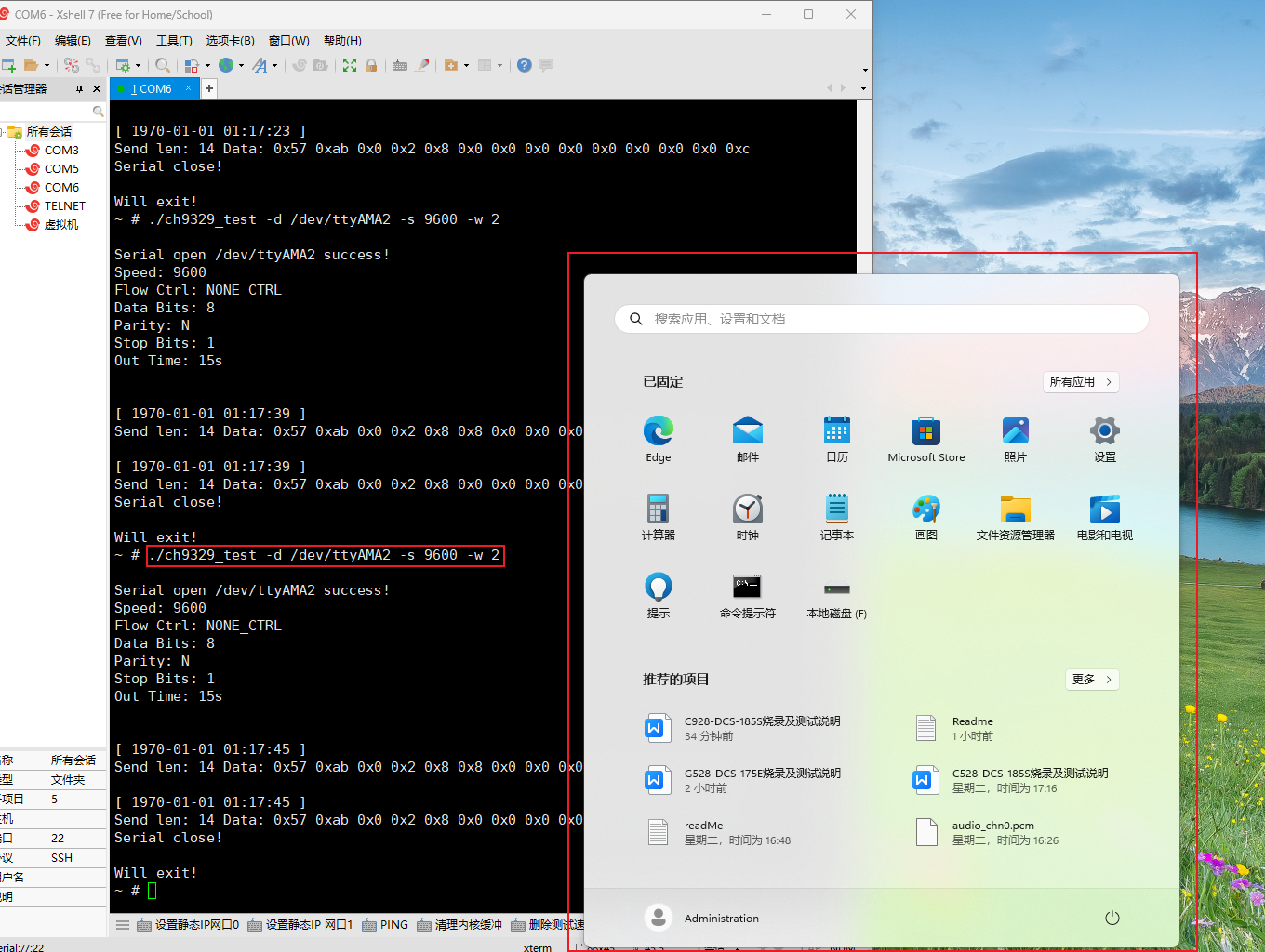1265x952 pixels.
Task: Open session Properties gear icon
Action: [123, 65]
